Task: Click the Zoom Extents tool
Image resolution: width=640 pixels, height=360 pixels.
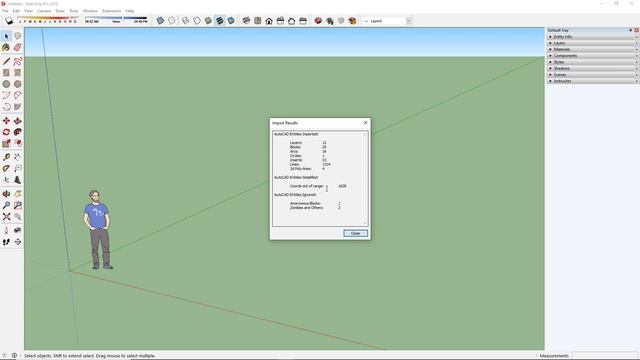Action: 6,217
